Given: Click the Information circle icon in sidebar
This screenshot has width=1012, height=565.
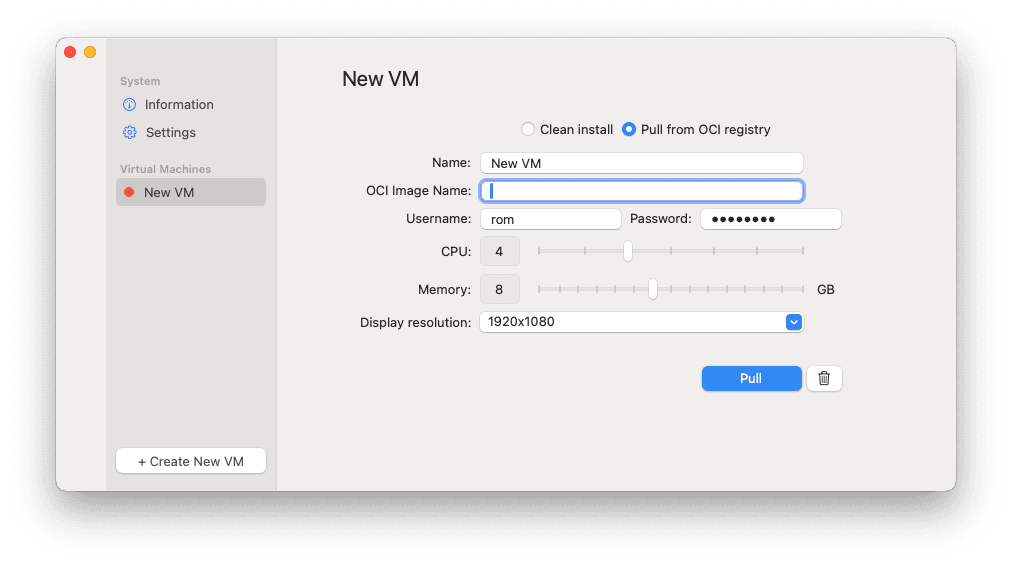Looking at the screenshot, I should [129, 105].
